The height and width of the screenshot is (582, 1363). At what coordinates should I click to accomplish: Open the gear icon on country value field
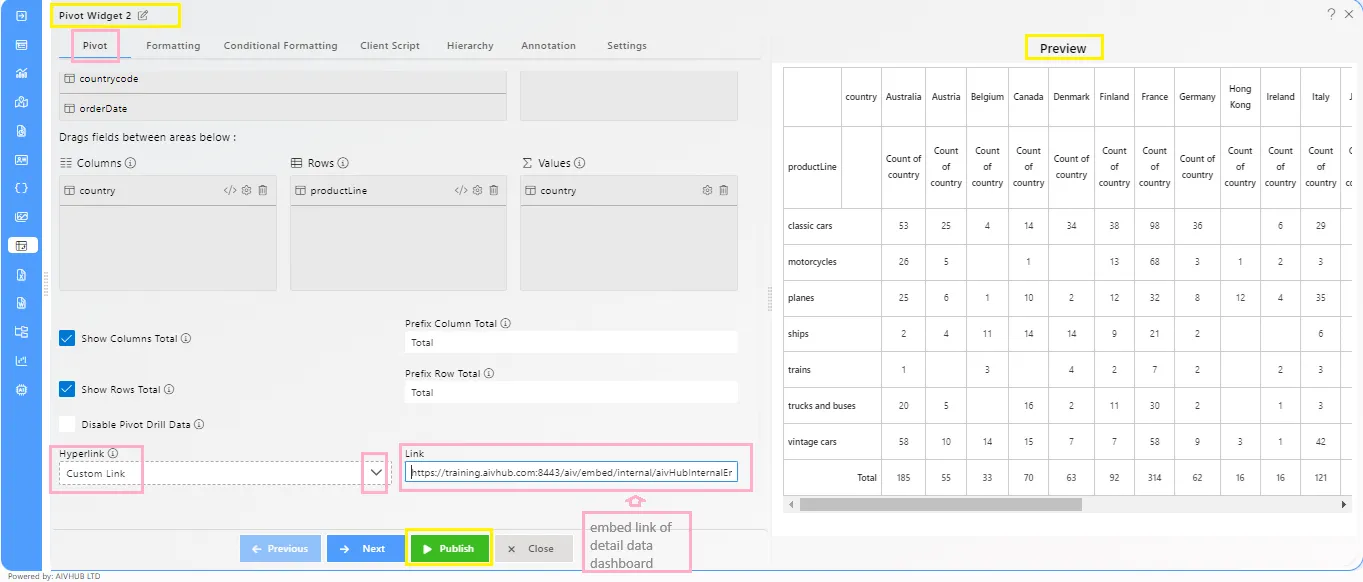[707, 190]
